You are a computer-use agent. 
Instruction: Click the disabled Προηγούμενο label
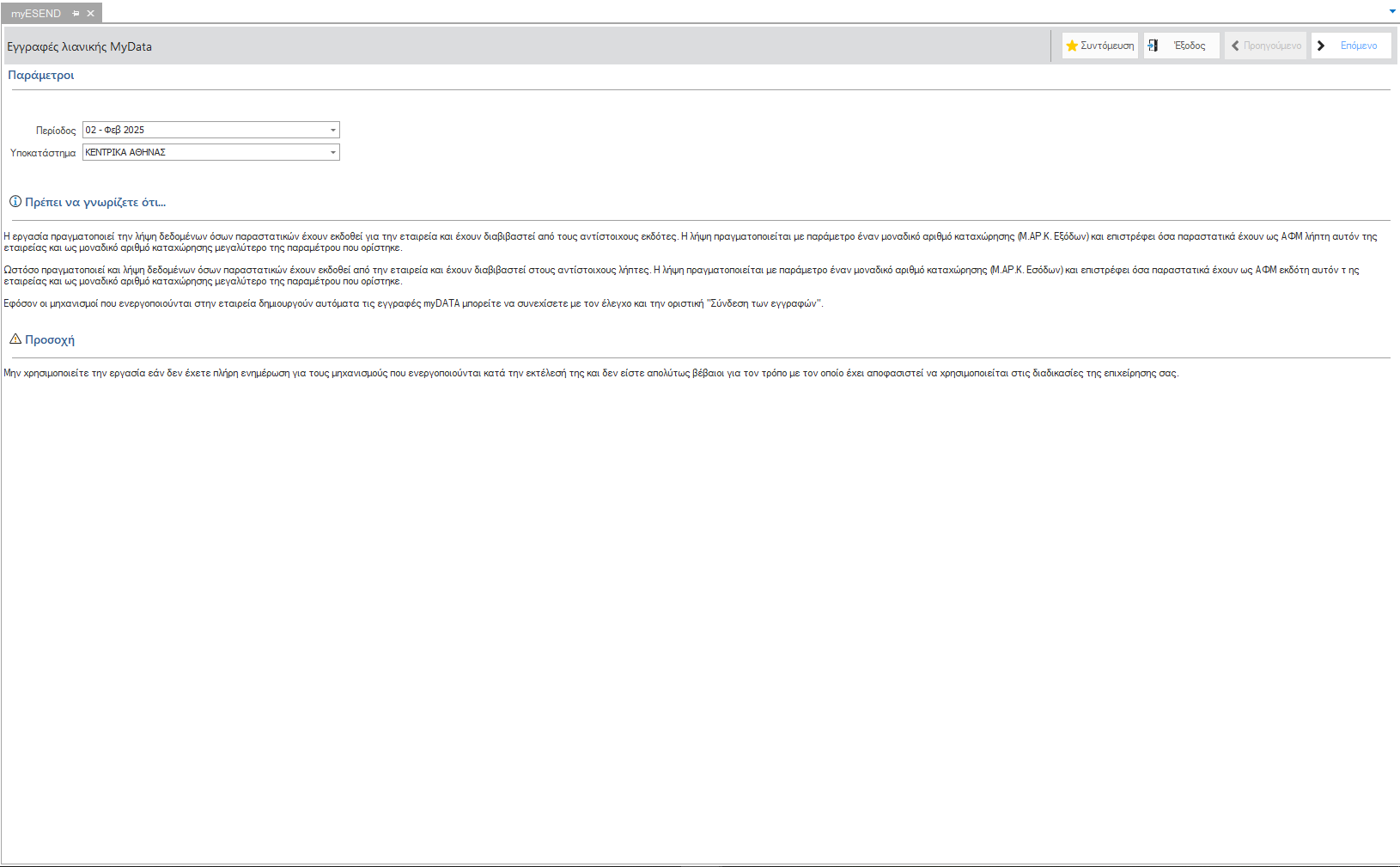click(1272, 46)
